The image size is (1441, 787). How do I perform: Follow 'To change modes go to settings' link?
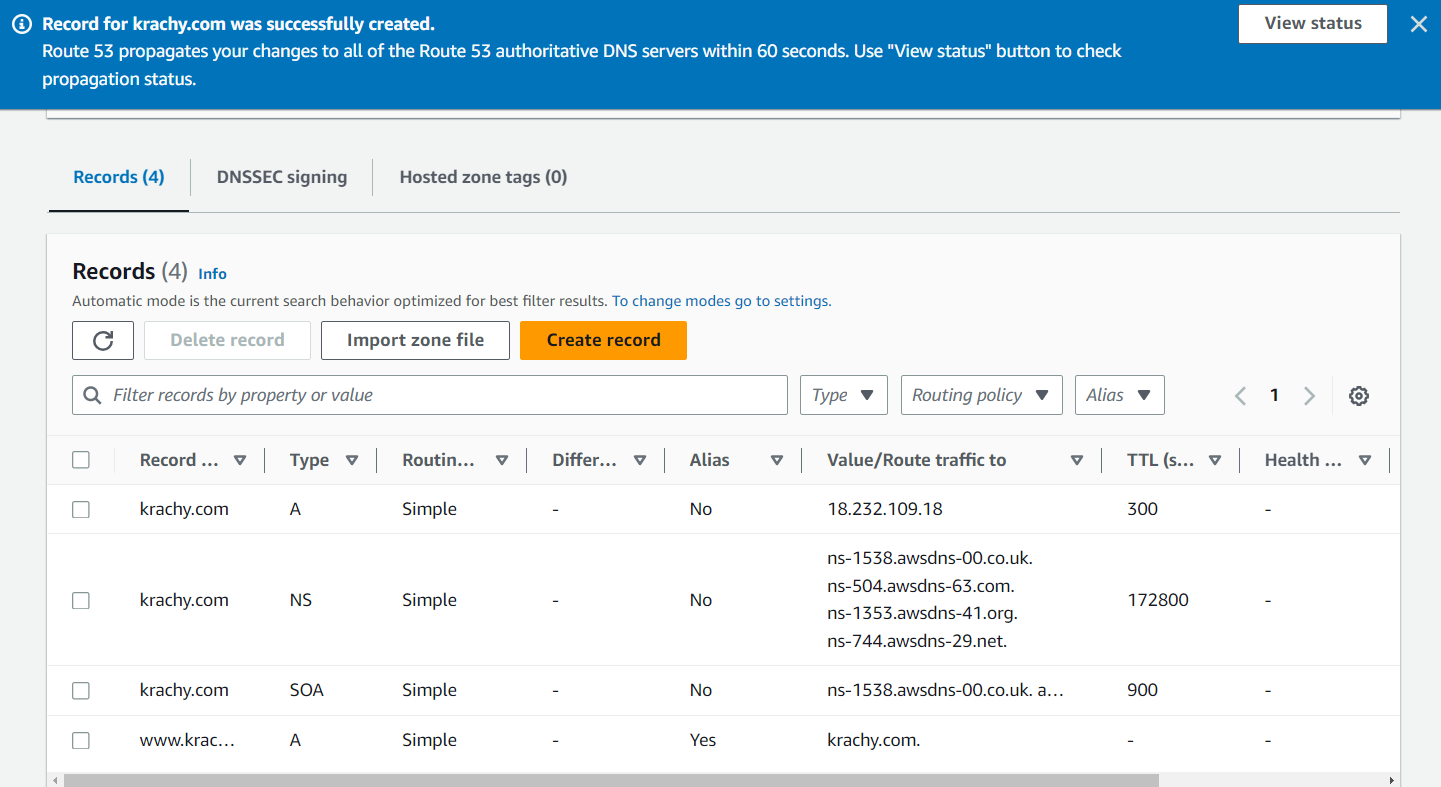coord(722,301)
